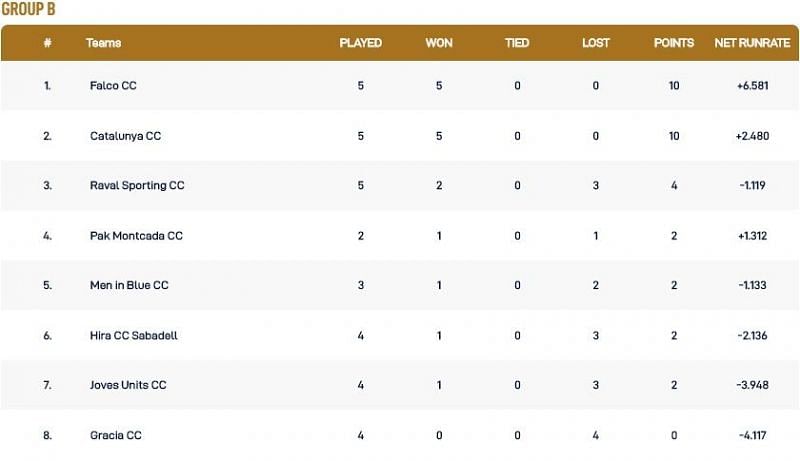800x461 pixels.
Task: Click Pak Montcada CC's +1.312 net runrate
Action: 752,236
